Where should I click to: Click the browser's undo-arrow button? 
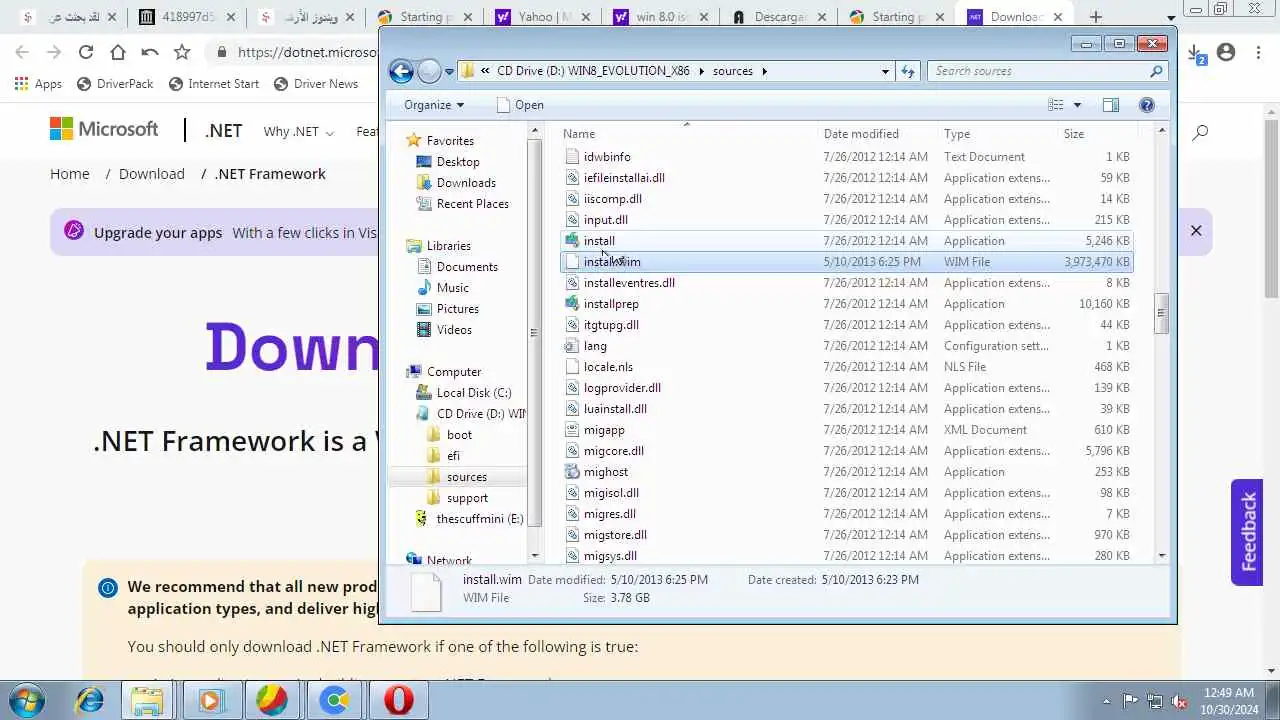tap(150, 52)
